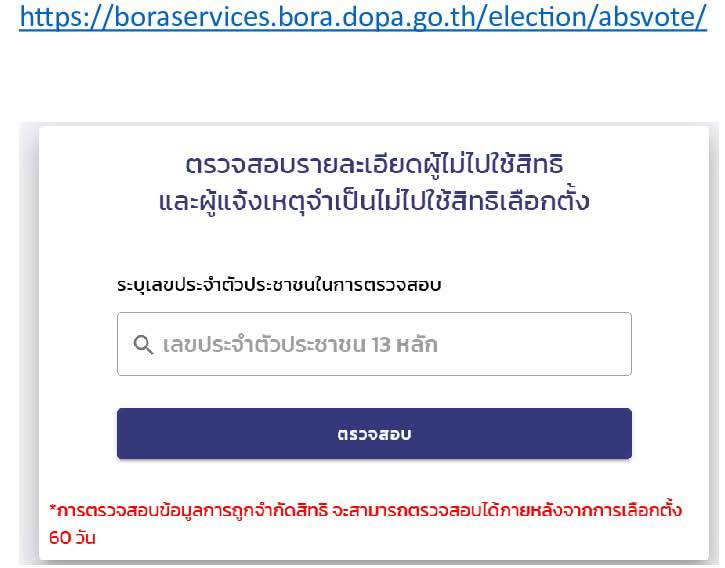Click the red '60 วัน' text

[x=72, y=538]
